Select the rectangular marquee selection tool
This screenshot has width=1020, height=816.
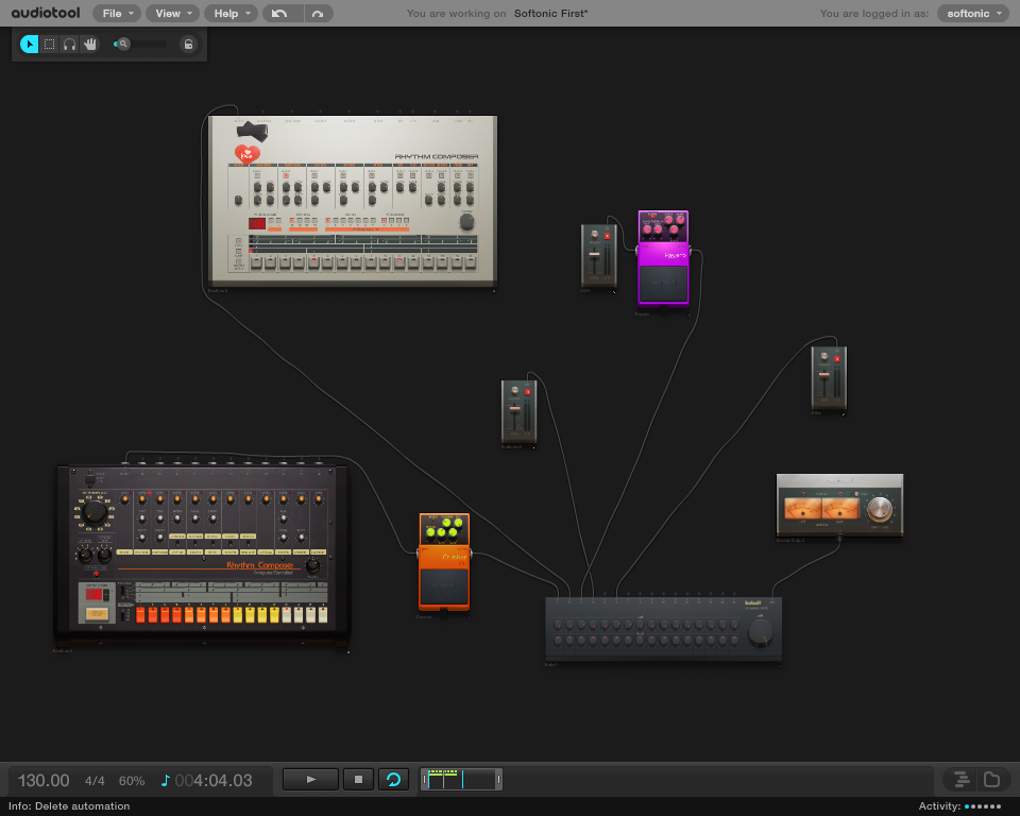(49, 44)
